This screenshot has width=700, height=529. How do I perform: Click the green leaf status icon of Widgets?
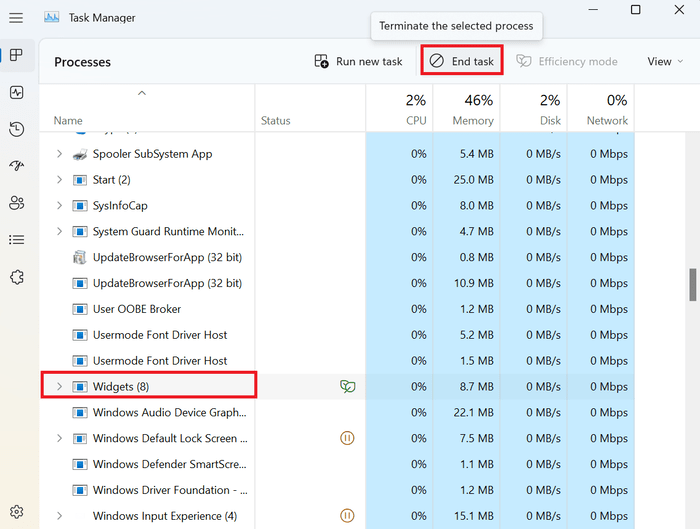pos(348,387)
